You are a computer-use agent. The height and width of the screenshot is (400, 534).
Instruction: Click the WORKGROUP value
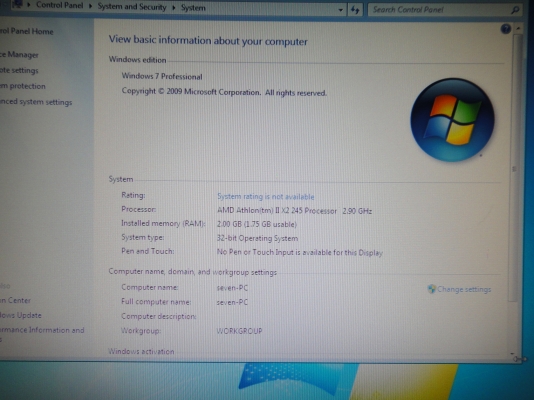coord(239,331)
